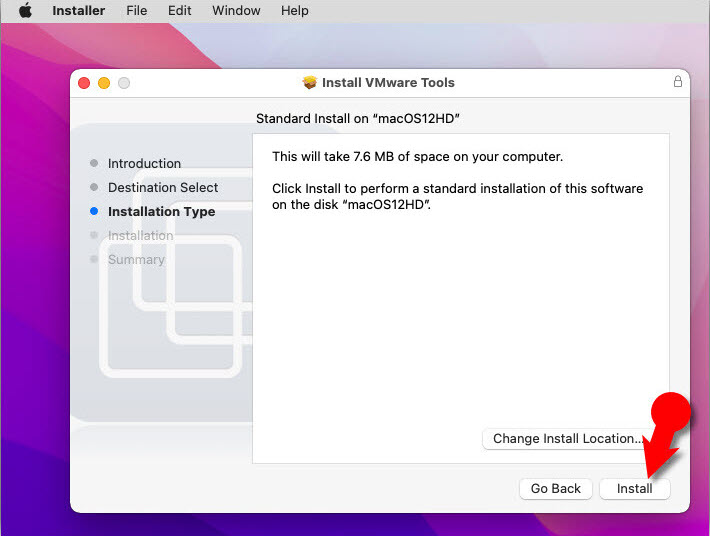Image resolution: width=710 pixels, height=536 pixels.
Task: Click the blue bullet beside Installation Type
Action: point(94,212)
